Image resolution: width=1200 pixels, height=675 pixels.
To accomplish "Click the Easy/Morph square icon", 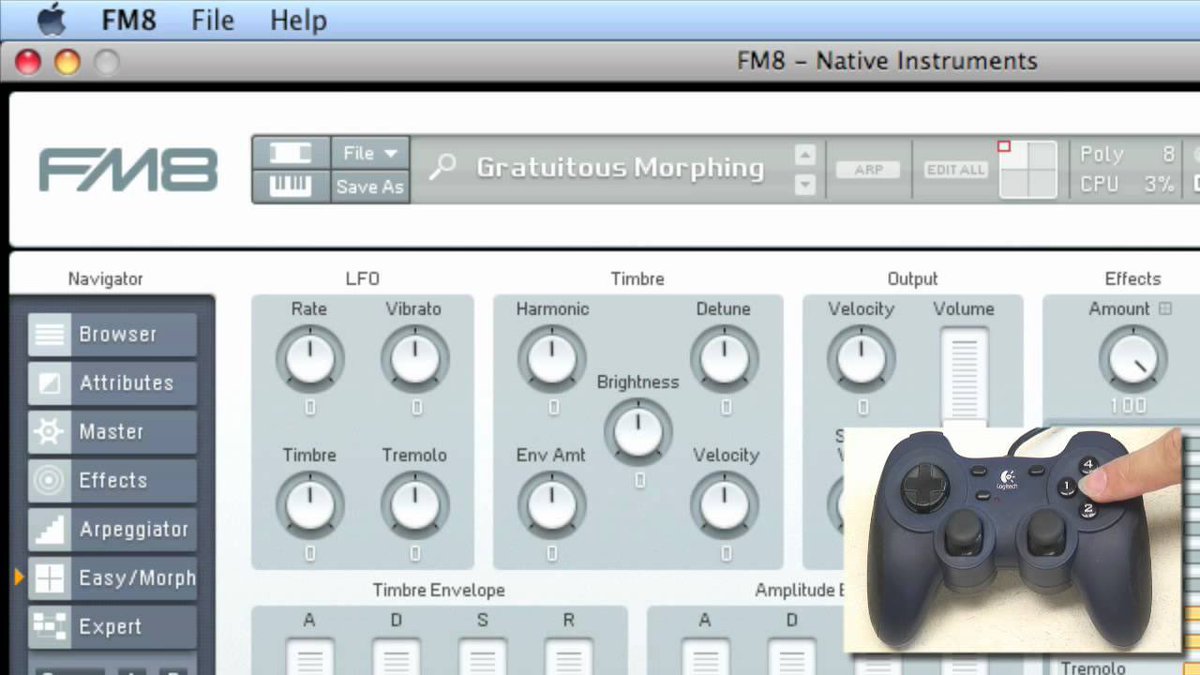I will [x=49, y=578].
